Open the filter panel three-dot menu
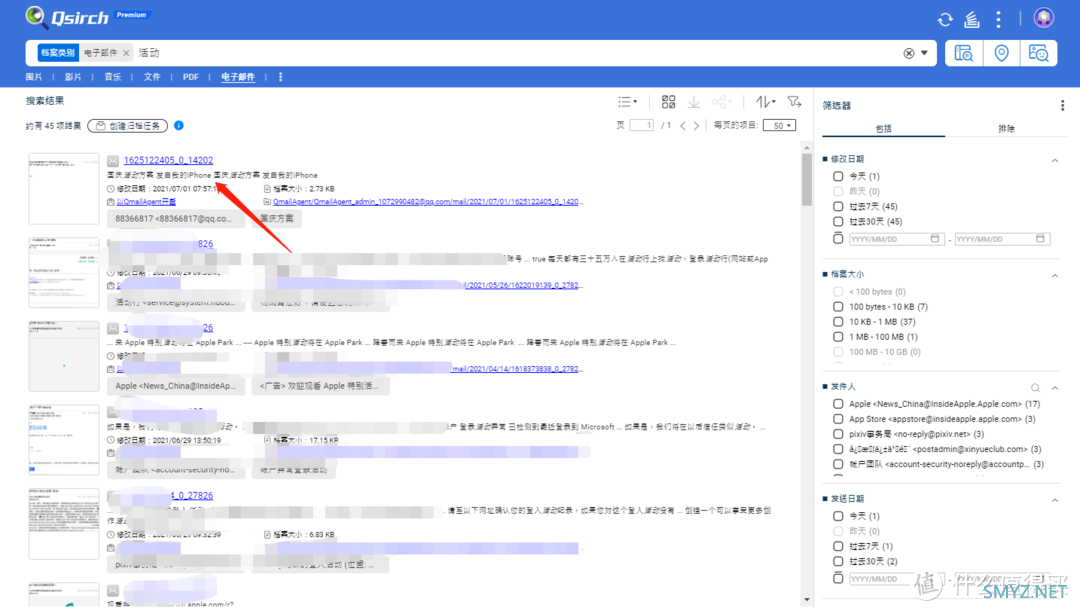The width and height of the screenshot is (1080, 611). click(x=1062, y=105)
